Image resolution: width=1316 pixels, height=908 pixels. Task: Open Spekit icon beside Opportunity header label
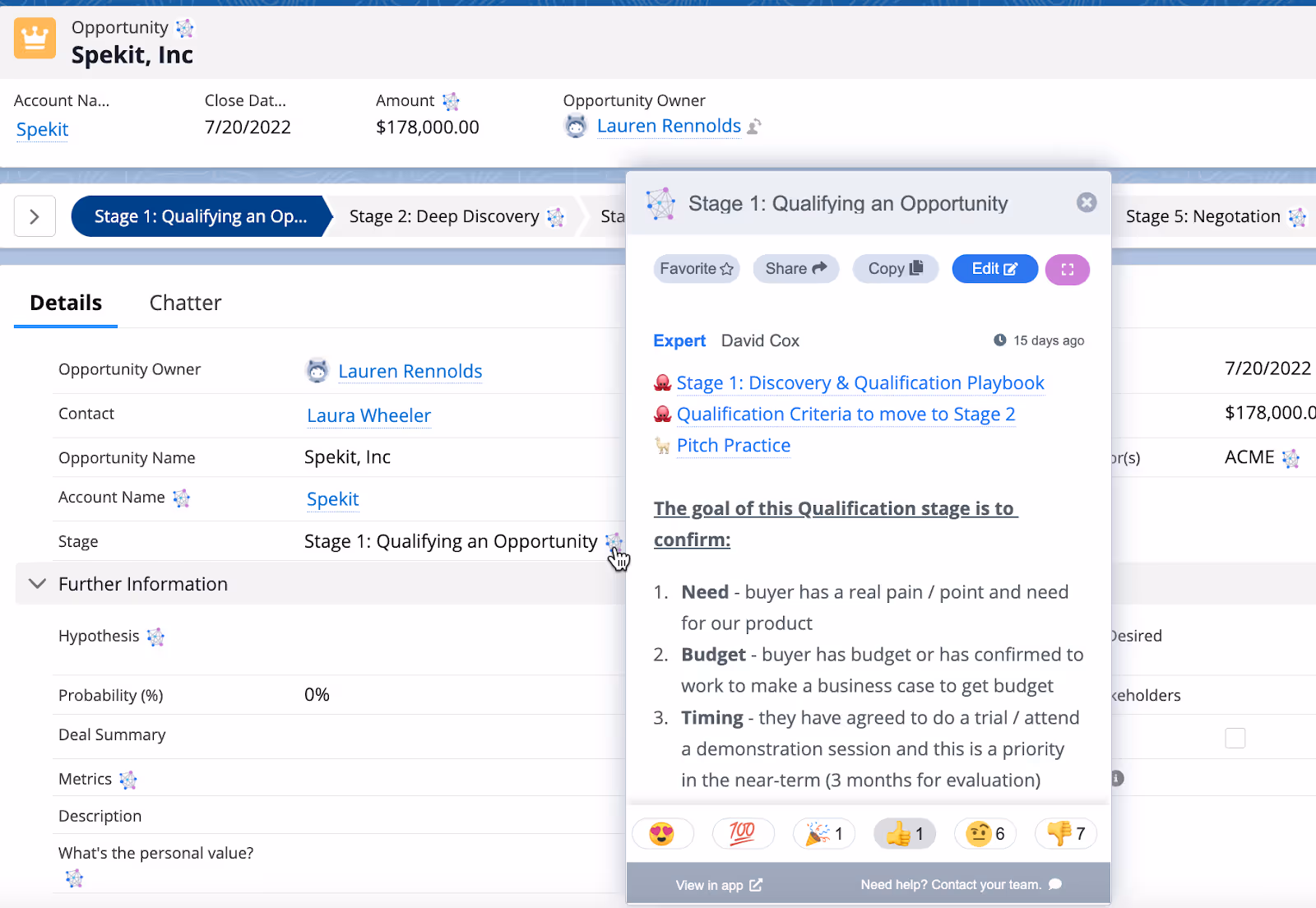185,29
